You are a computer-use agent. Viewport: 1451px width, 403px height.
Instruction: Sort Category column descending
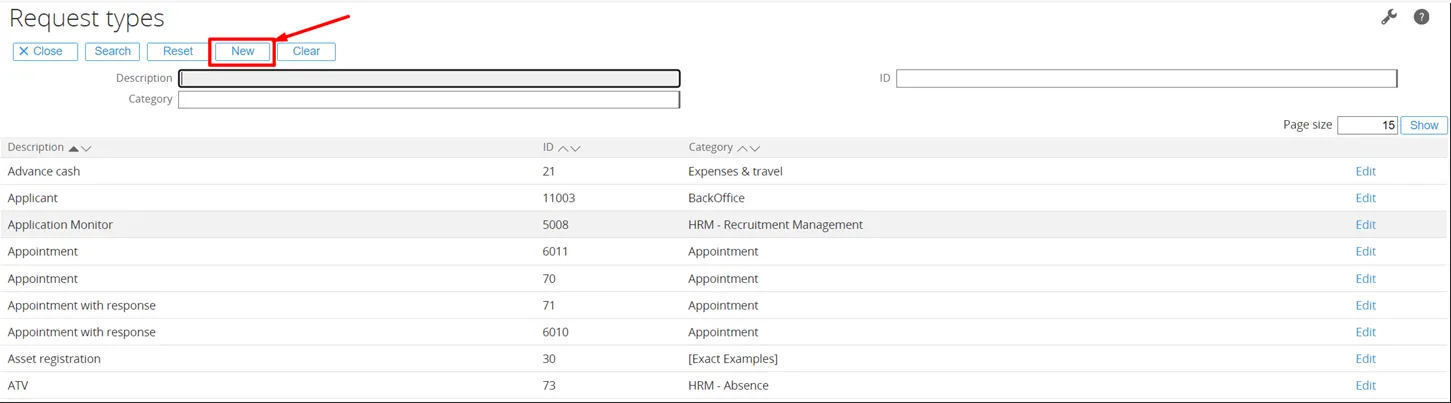(755, 148)
